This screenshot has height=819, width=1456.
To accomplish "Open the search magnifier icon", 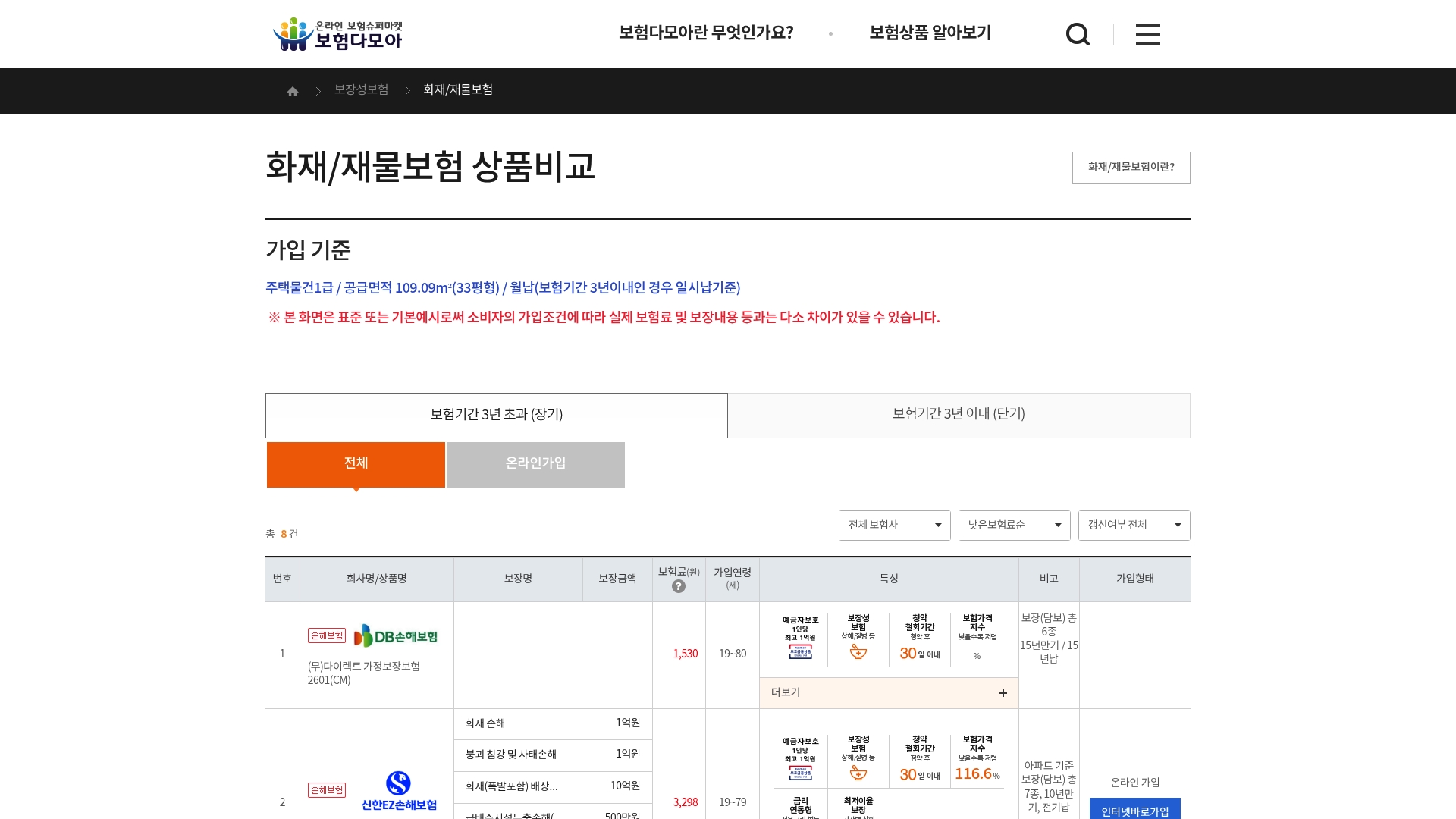I will [1078, 34].
